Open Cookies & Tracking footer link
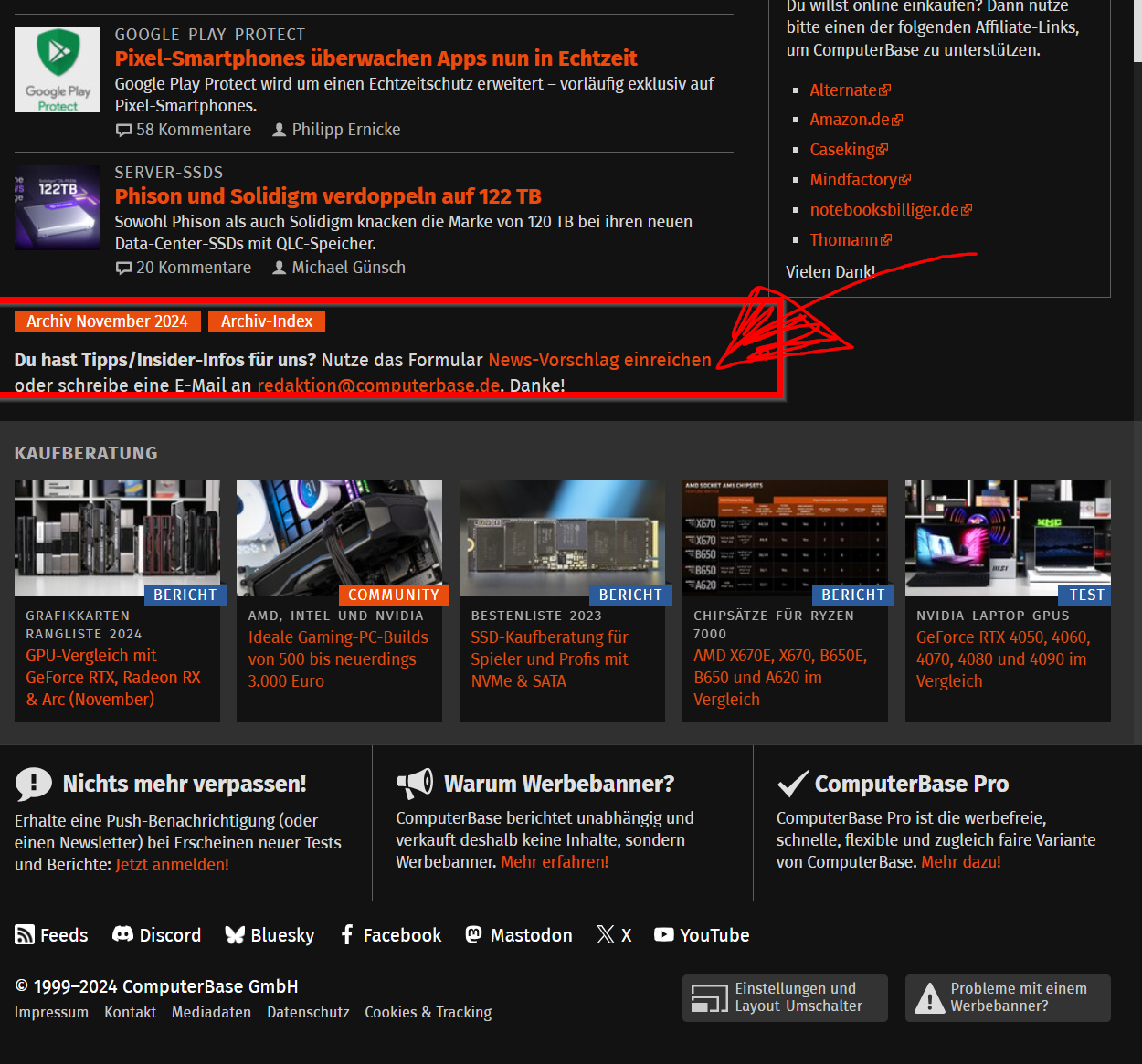This screenshot has width=1142, height=1064. click(428, 1012)
